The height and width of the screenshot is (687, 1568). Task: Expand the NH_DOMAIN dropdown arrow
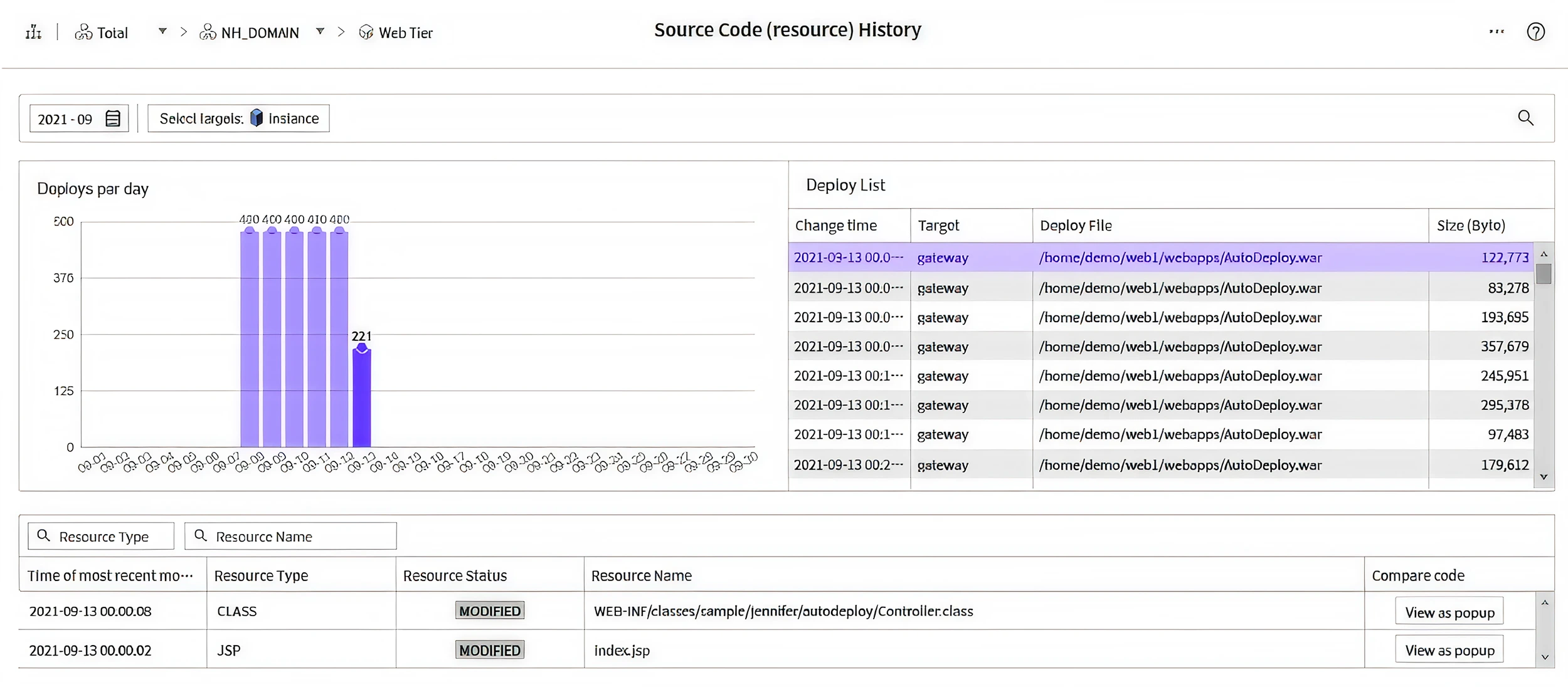[x=320, y=31]
